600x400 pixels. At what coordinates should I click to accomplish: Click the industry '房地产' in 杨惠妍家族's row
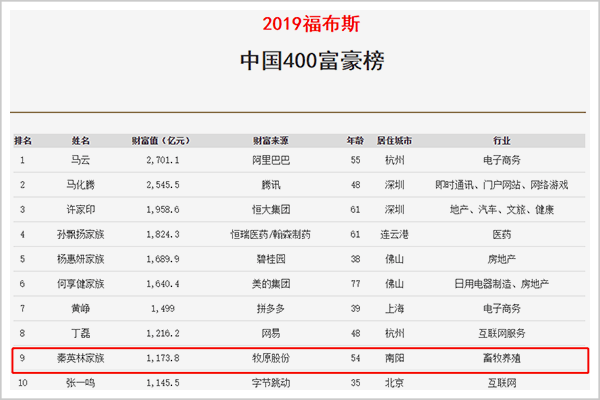coord(502,259)
